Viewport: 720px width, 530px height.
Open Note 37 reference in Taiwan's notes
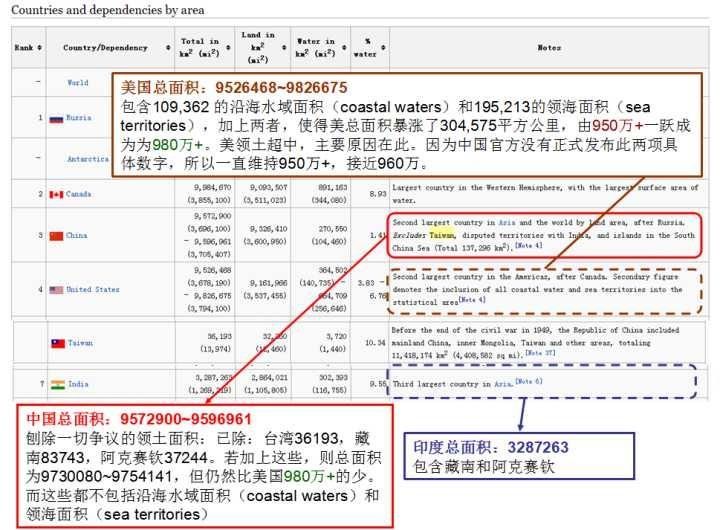[540, 353]
